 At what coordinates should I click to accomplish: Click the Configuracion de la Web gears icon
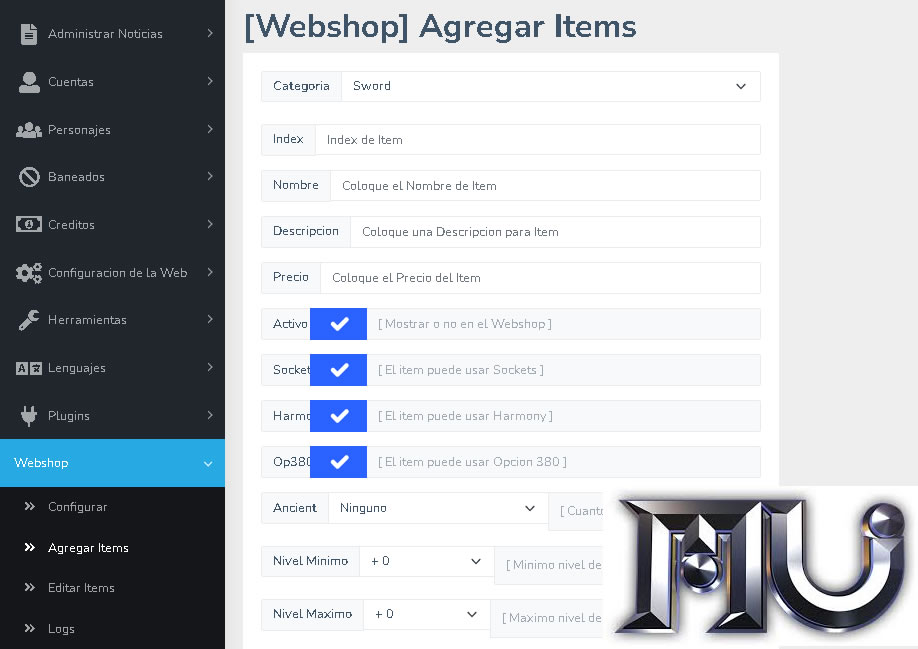[x=29, y=273]
